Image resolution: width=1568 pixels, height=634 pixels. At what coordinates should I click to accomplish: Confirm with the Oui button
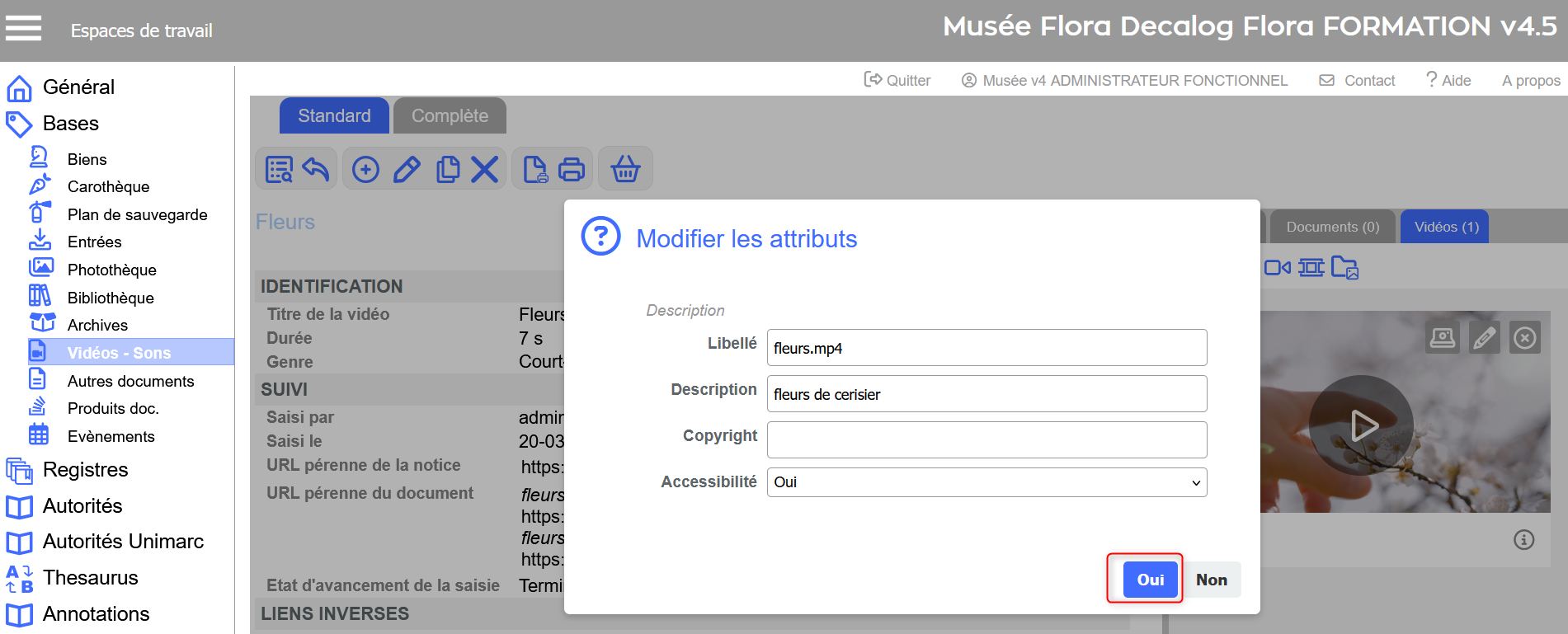[x=1150, y=580]
